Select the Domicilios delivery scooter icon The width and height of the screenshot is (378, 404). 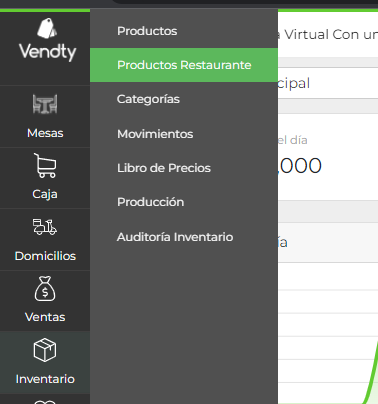pos(45,227)
